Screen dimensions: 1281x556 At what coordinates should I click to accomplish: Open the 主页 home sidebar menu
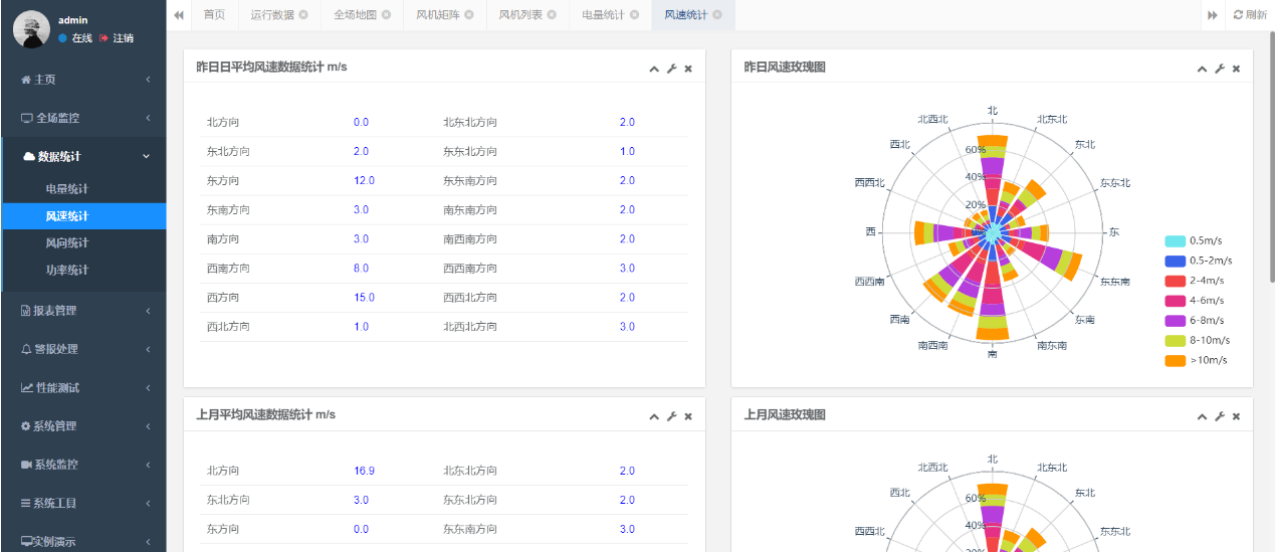[x=83, y=79]
